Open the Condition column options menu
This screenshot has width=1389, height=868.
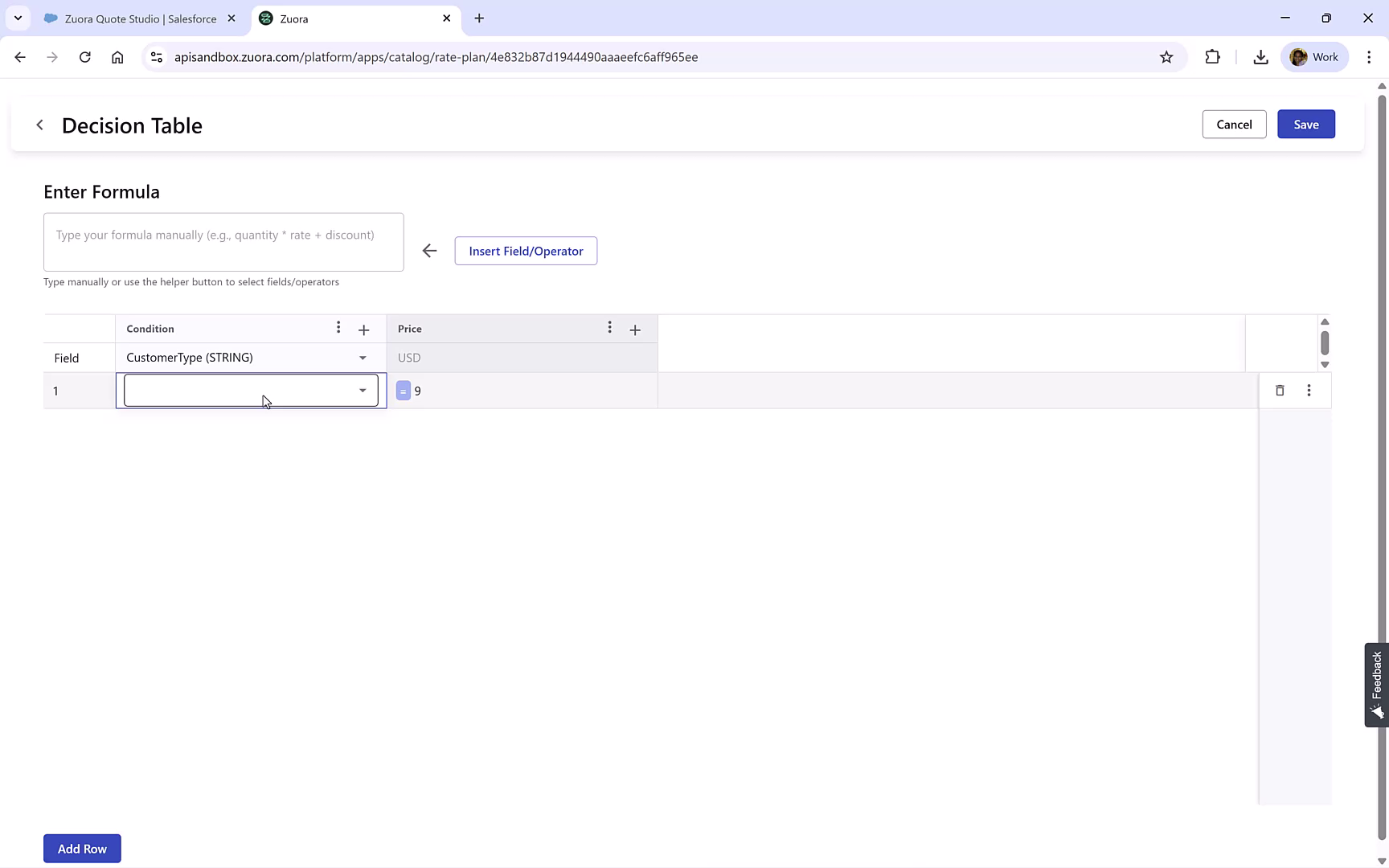point(338,328)
